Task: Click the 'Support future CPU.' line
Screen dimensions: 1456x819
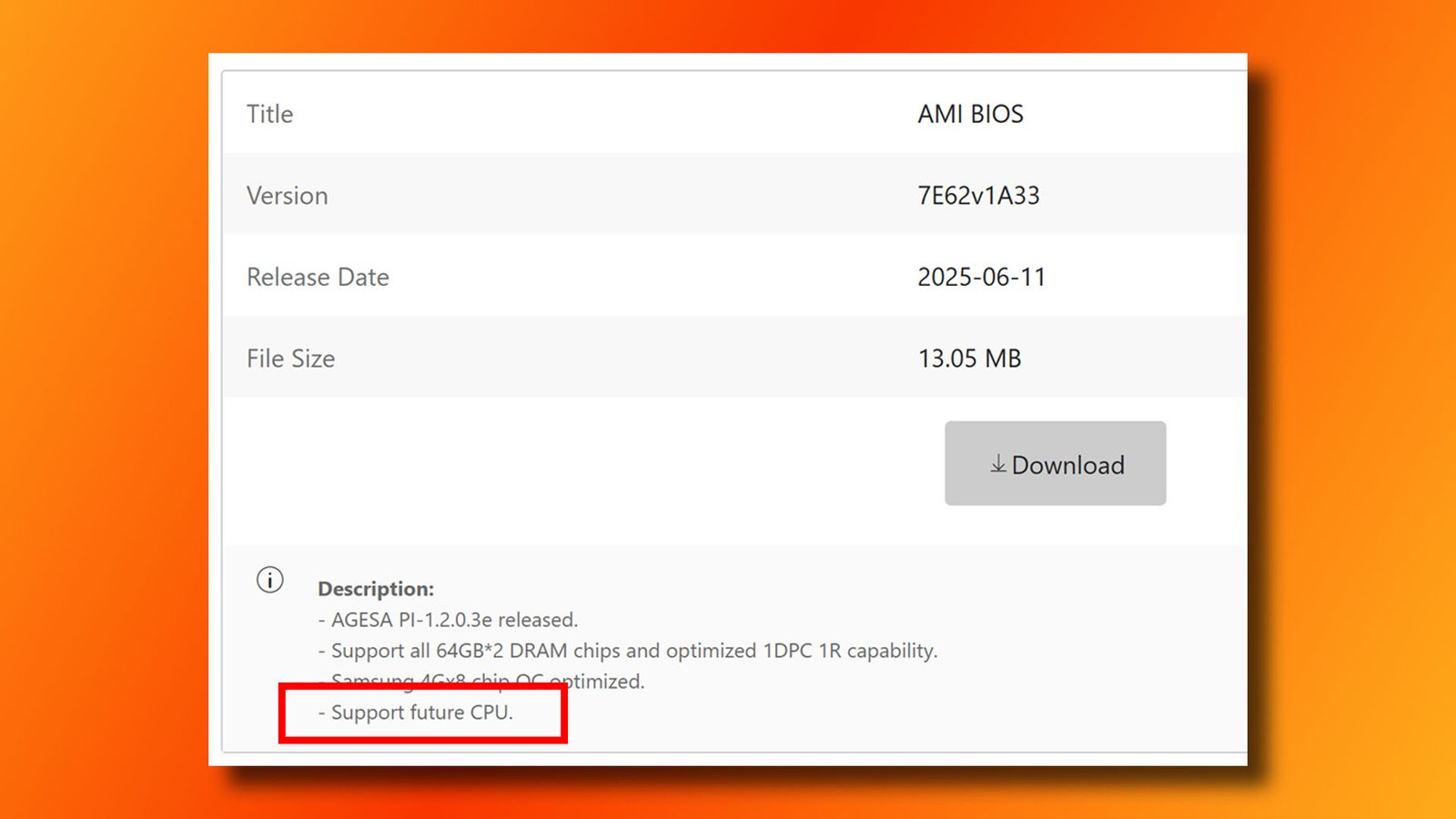Action: point(416,713)
